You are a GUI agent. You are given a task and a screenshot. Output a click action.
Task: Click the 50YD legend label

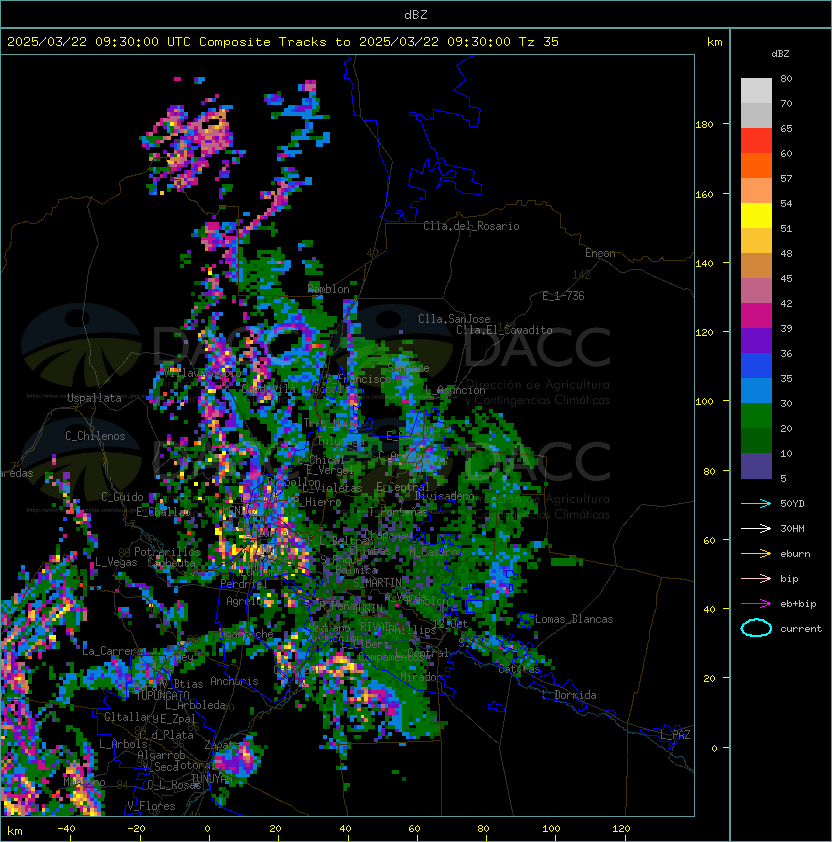coord(792,503)
